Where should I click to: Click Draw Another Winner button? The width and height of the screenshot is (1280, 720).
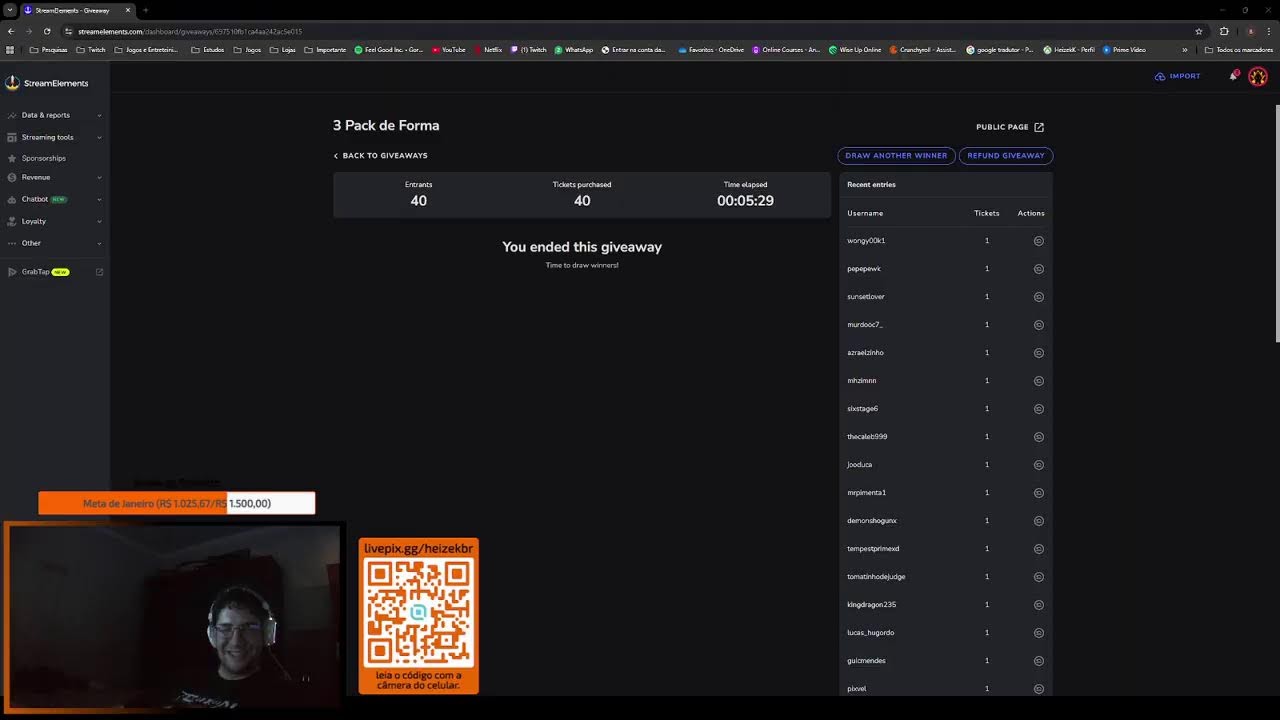pos(896,156)
